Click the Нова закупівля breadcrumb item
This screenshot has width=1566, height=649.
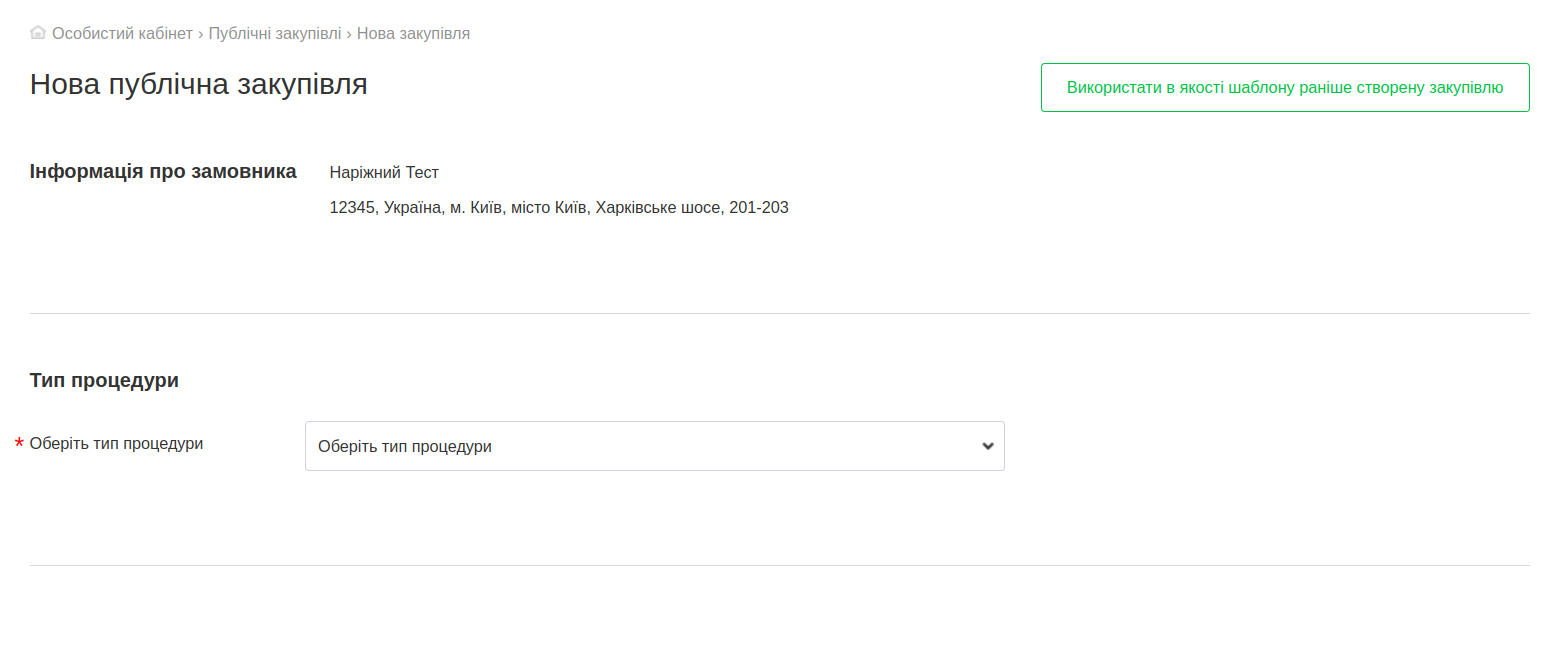click(x=413, y=33)
